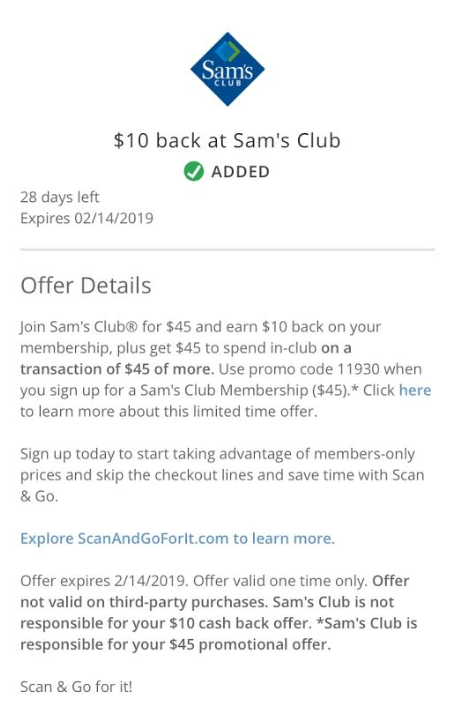Image resolution: width=458 pixels, height=712 pixels.
Task: Open the 'Explore ScanAndGoForIt.com to learn more' link
Action: pyautogui.click(x=176, y=539)
